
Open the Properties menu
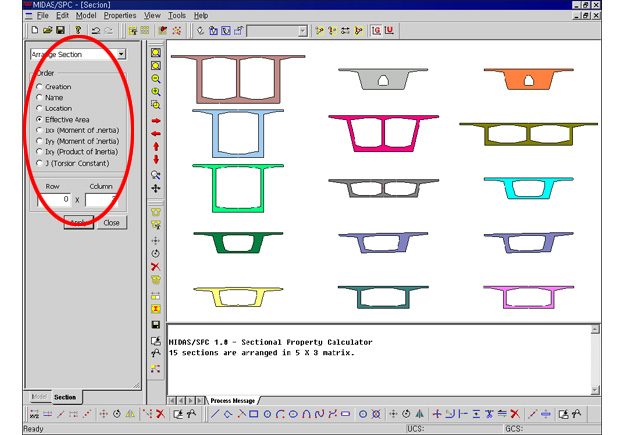point(120,16)
